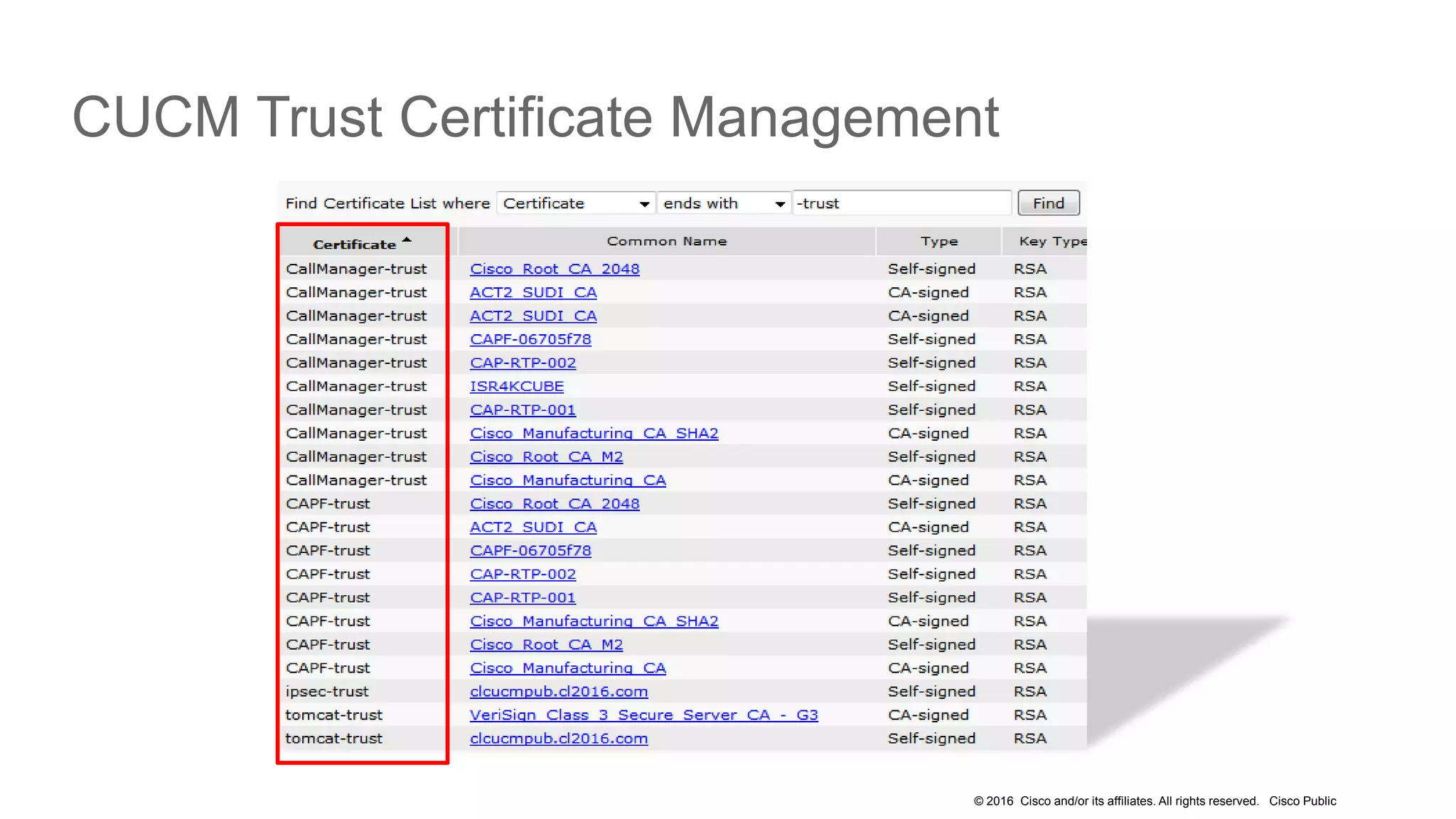Open CAP-RTP-002 in CAPF-trust row
This screenshot has width=1456, height=819.
click(523, 574)
